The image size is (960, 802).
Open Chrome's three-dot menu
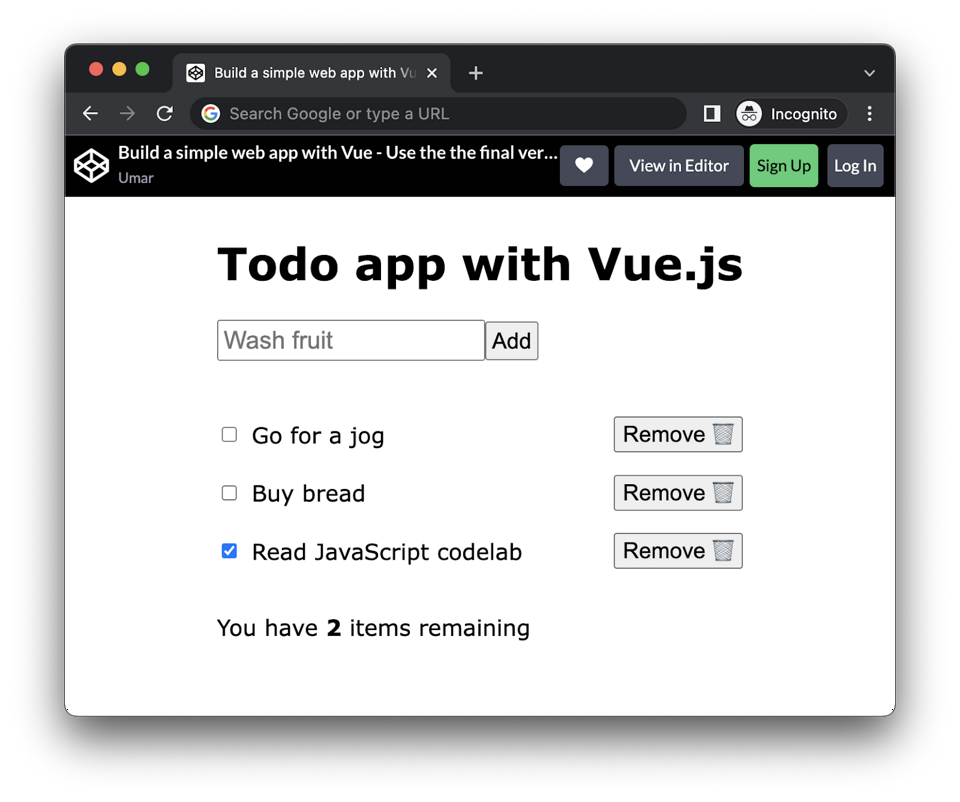pyautogui.click(x=870, y=113)
